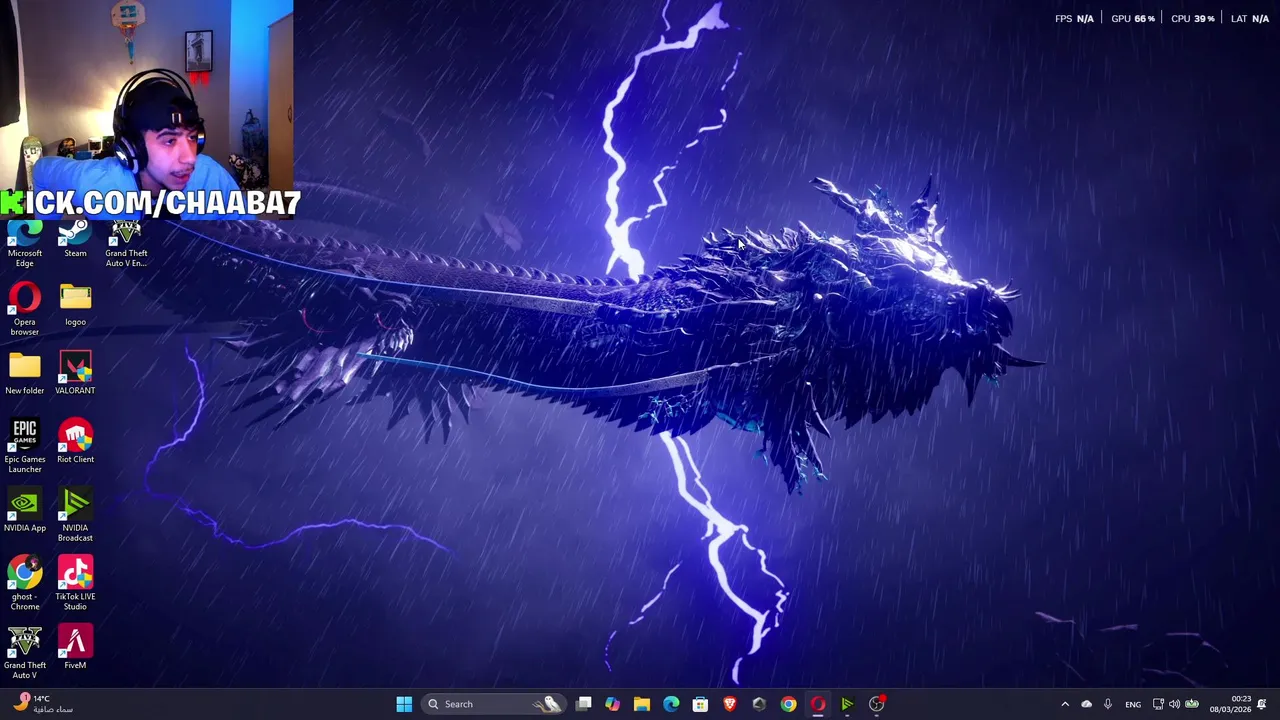The height and width of the screenshot is (720, 1280).
Task: Open the NVIDIA App shortcut
Action: pos(25,511)
